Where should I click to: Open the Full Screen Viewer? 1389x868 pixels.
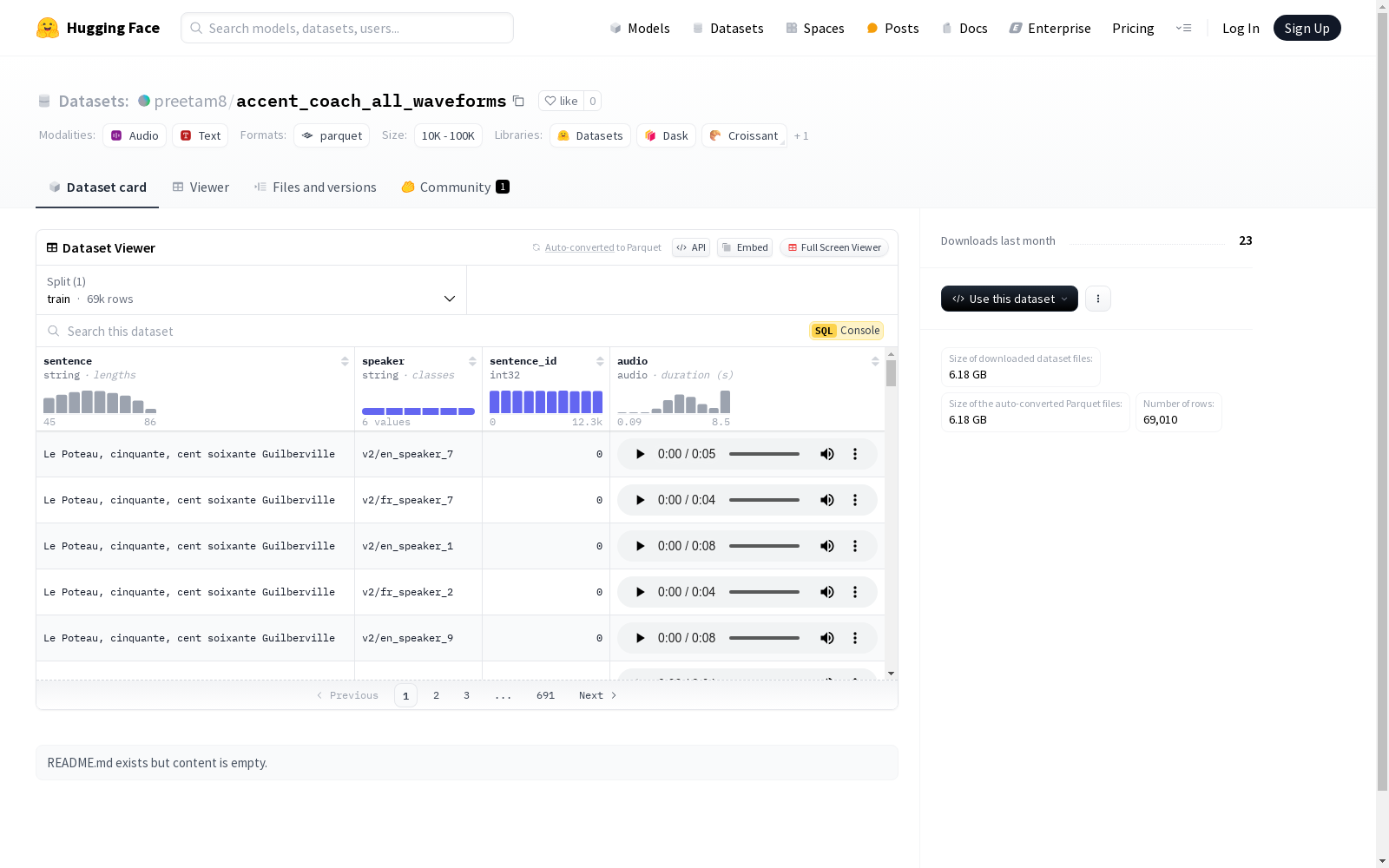point(834,247)
